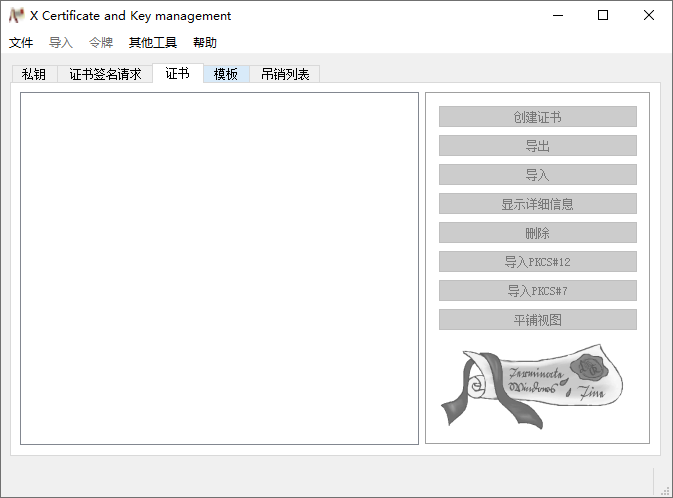Switch to the 证书签名请求 tab

pyautogui.click(x=105, y=74)
